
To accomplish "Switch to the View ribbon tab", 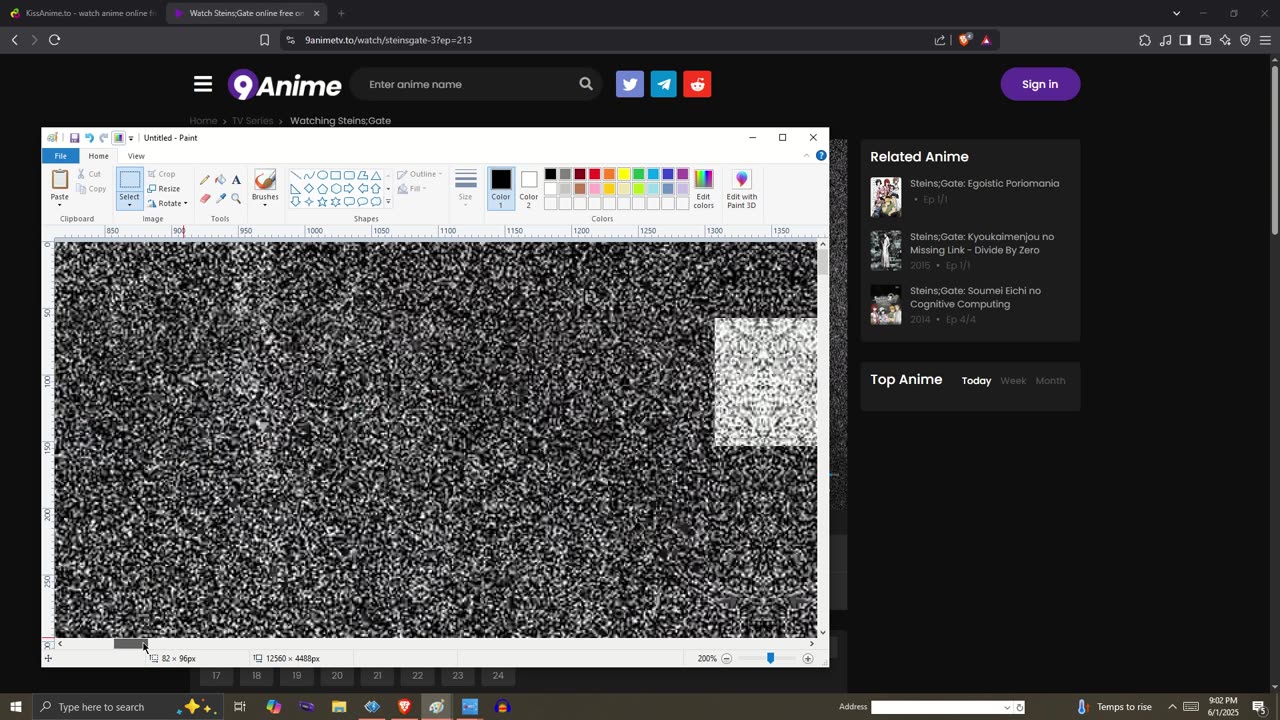I will [136, 156].
